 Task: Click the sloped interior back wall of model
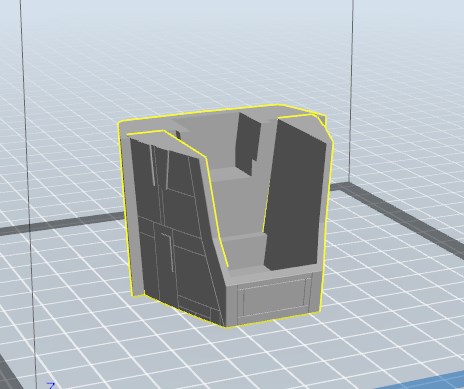click(212, 137)
